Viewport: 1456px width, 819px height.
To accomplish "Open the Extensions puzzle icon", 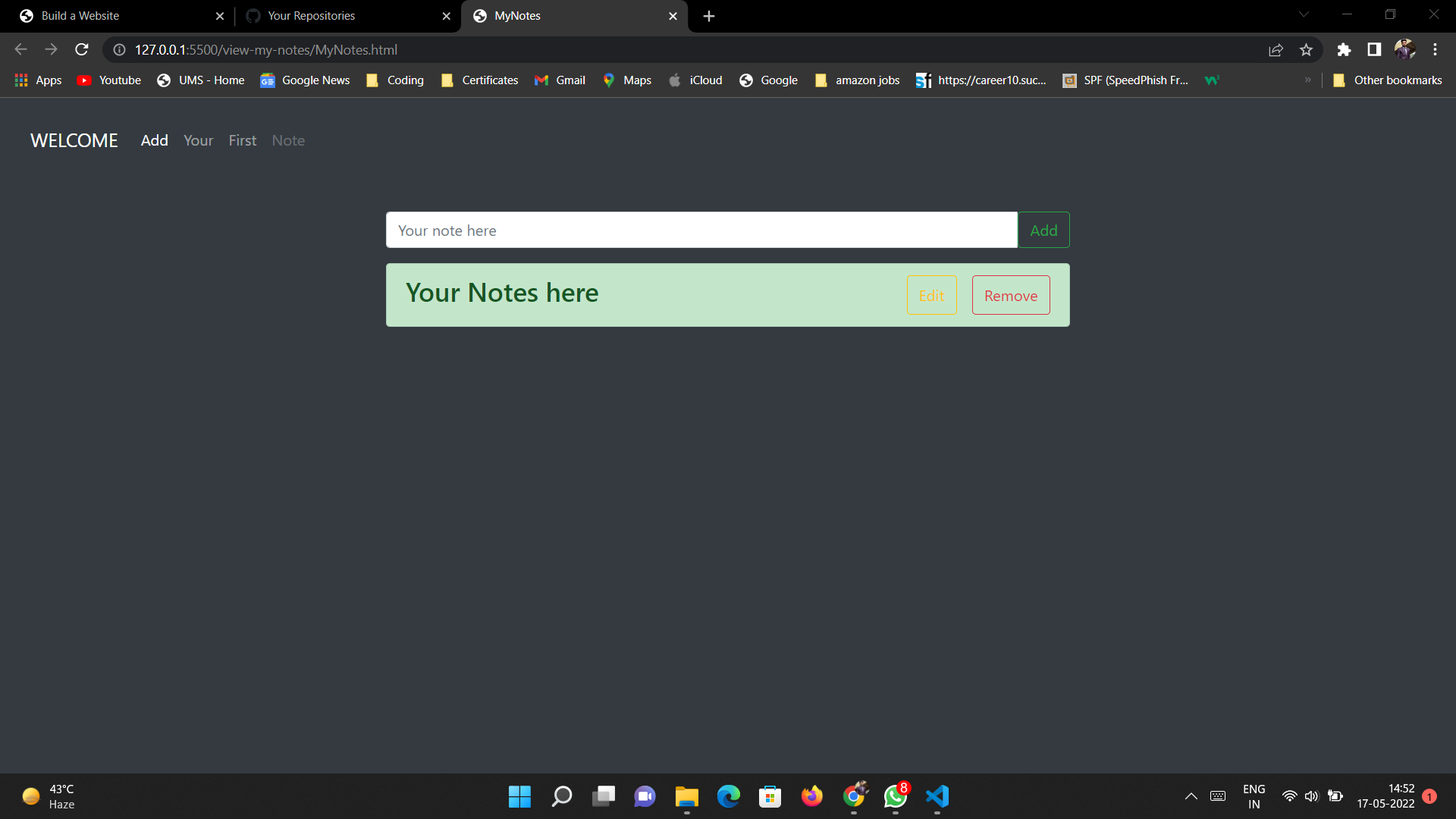I will (x=1344, y=49).
